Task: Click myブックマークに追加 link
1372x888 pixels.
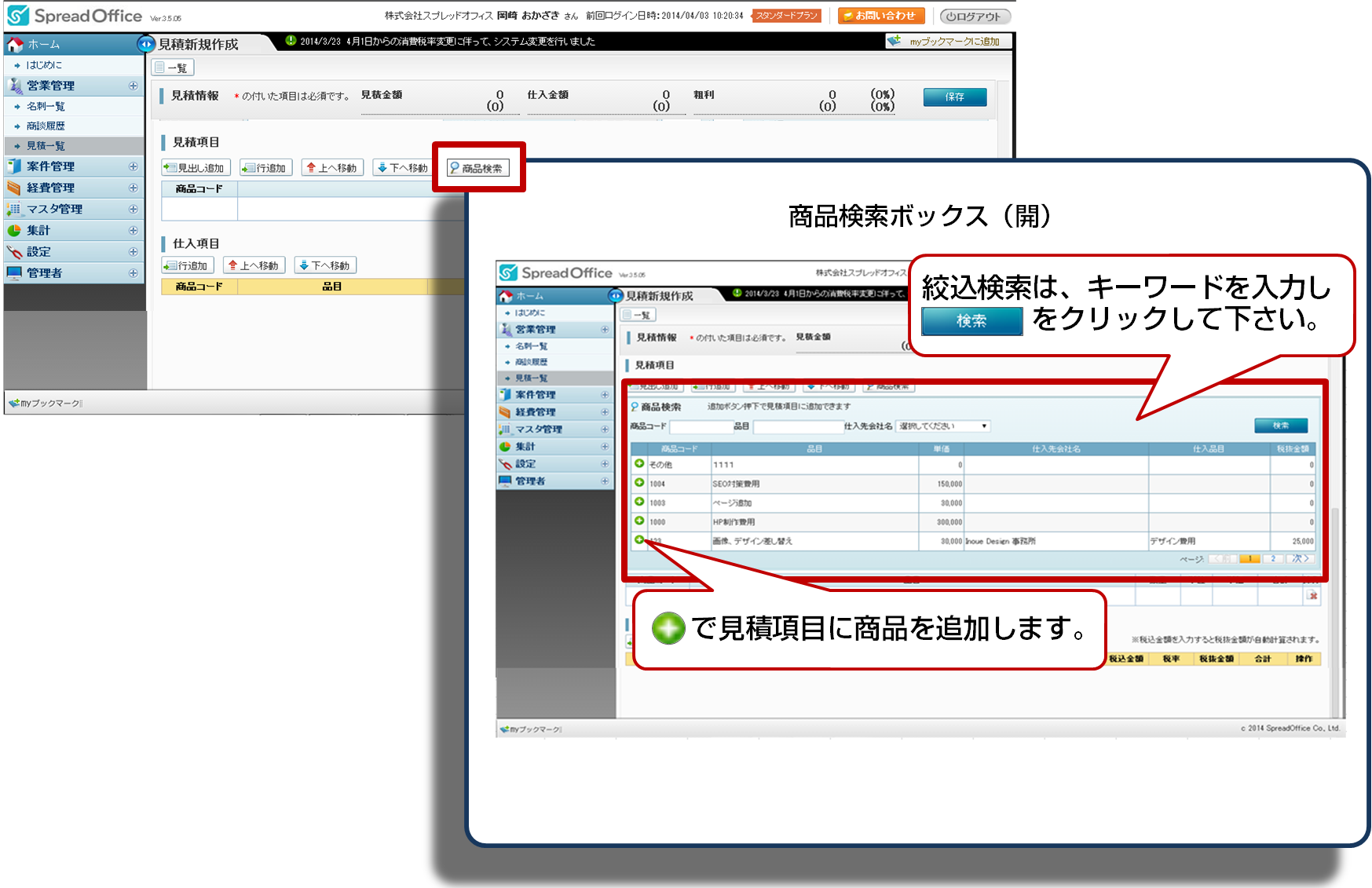Action: (946, 42)
